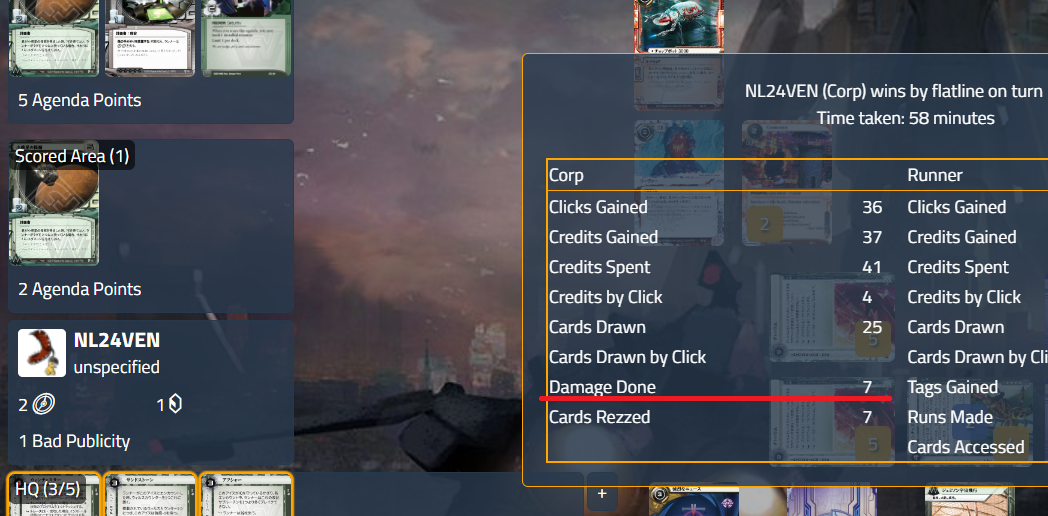The width and height of the screenshot is (1048, 516).
Task: Click the 1 Bad Publicity counter
Action: point(74,441)
